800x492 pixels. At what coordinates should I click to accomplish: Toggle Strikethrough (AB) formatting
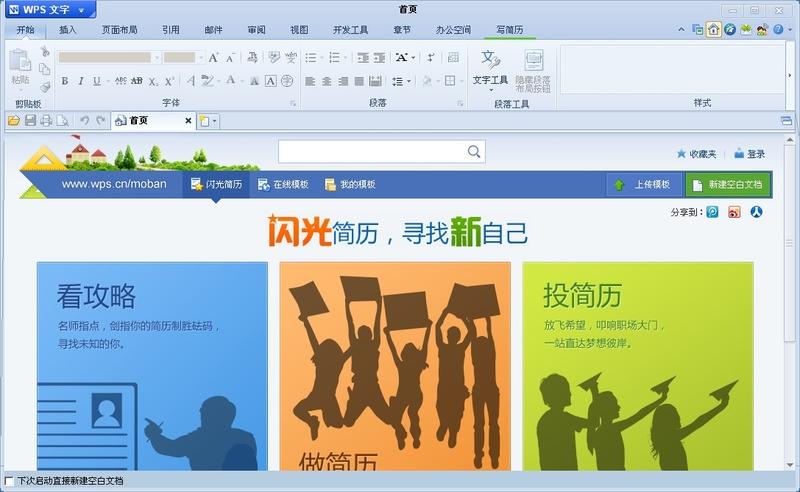tap(137, 81)
